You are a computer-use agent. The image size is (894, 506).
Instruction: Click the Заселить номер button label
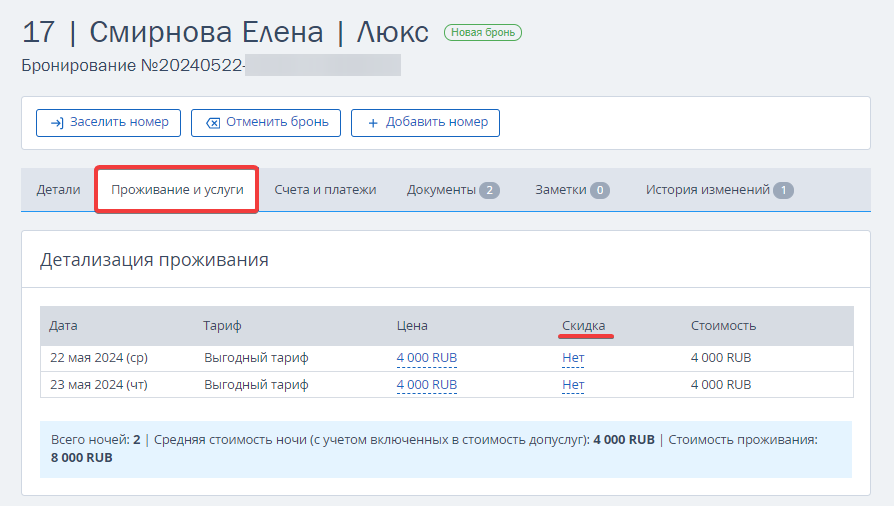point(119,122)
